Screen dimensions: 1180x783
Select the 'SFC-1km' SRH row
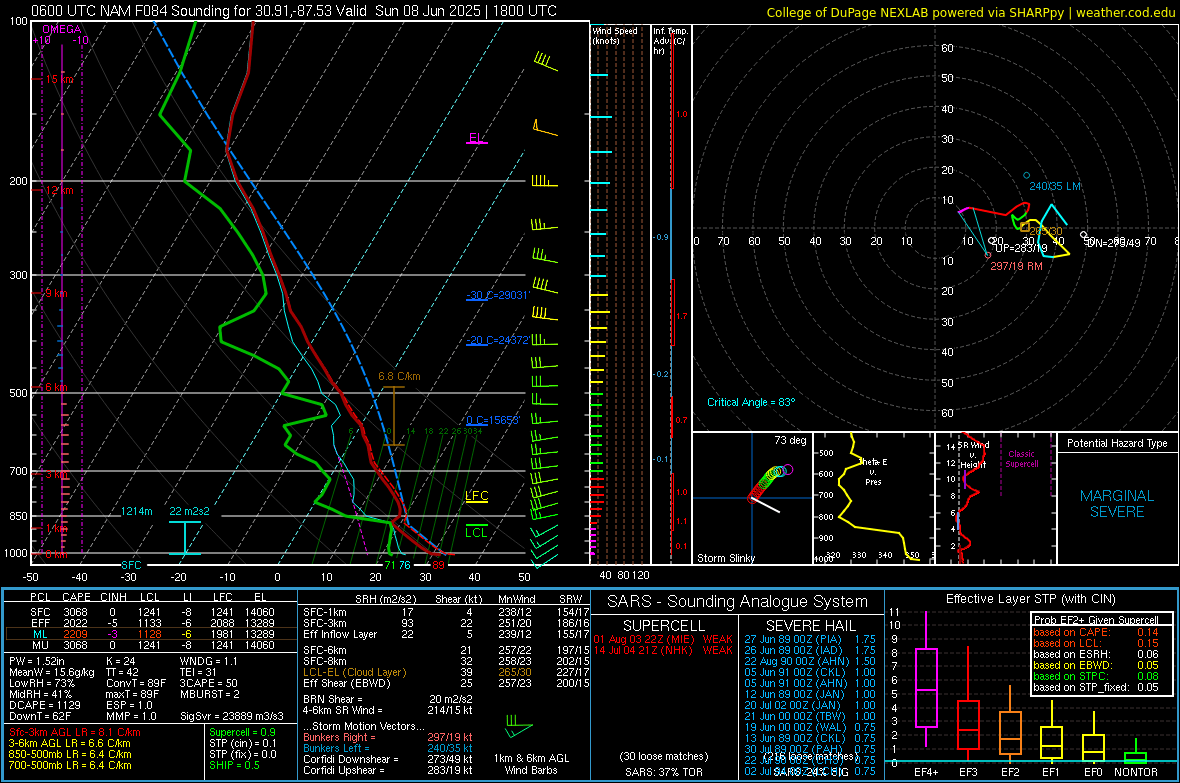(x=445, y=612)
